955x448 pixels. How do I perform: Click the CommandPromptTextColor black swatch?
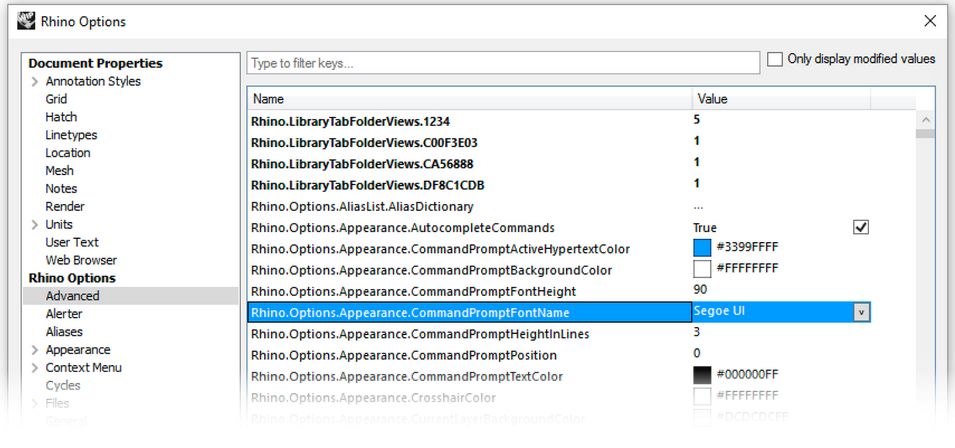(x=702, y=375)
